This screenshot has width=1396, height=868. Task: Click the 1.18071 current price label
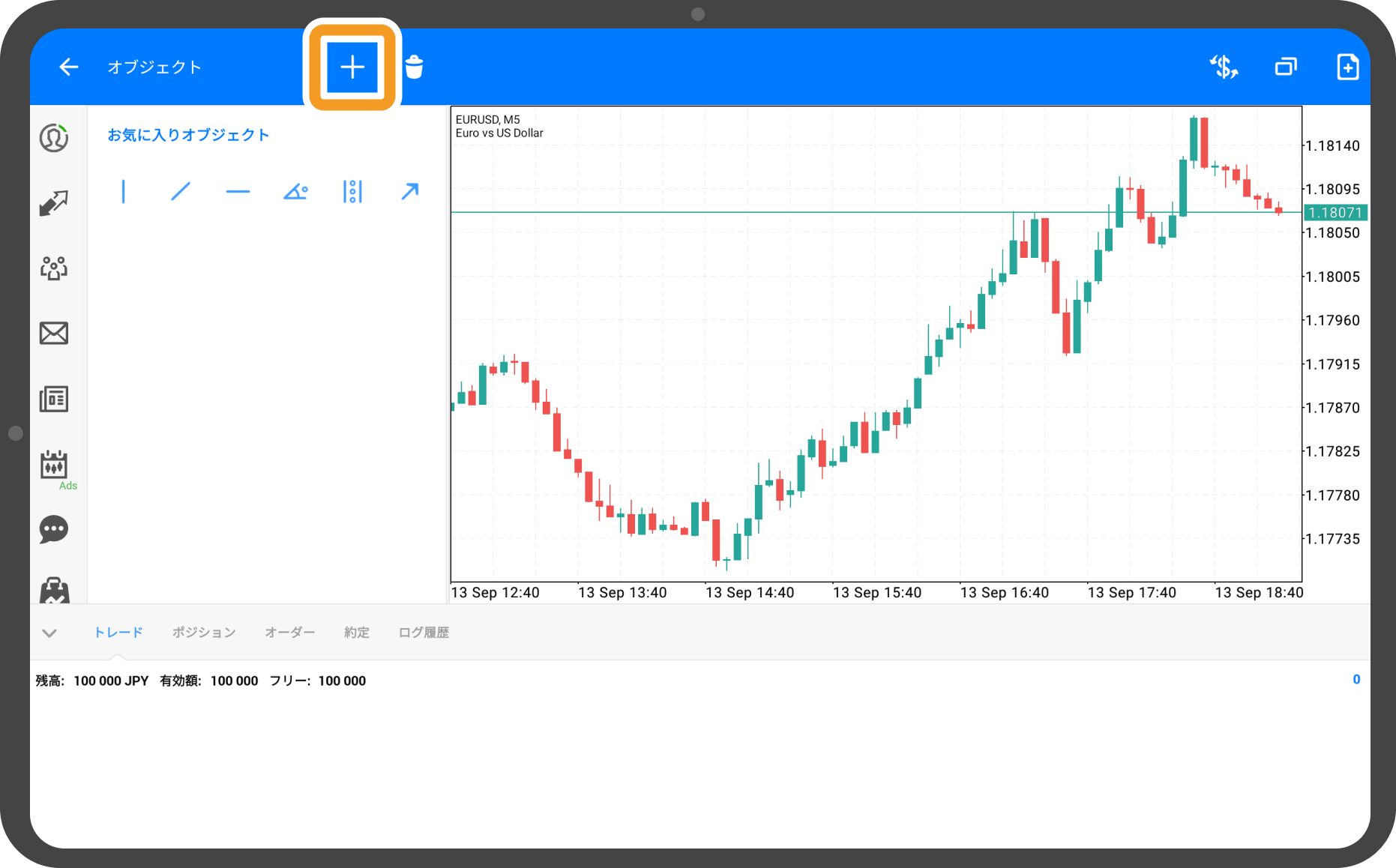coord(1335,213)
